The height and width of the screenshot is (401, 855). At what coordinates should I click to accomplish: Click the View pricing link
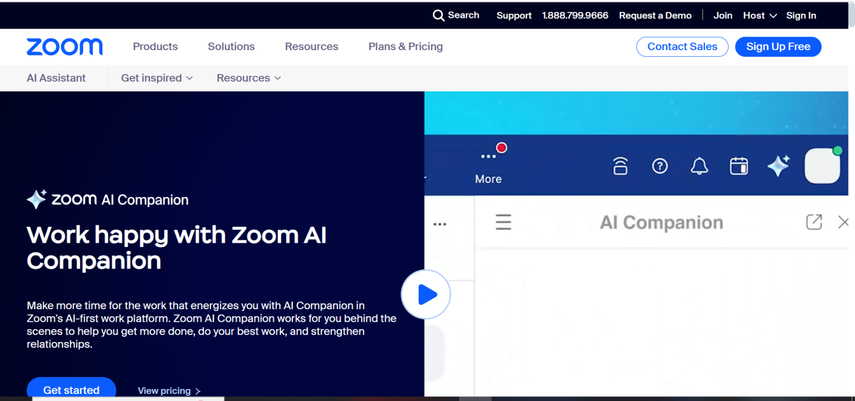(x=169, y=391)
